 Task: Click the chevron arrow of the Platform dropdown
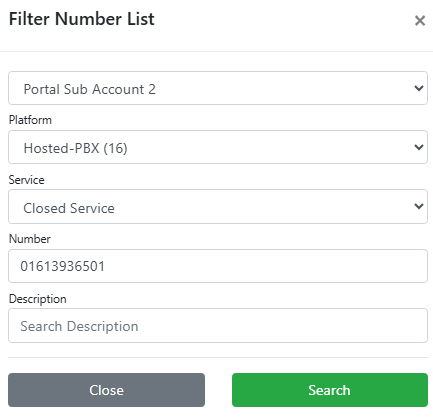[419, 147]
